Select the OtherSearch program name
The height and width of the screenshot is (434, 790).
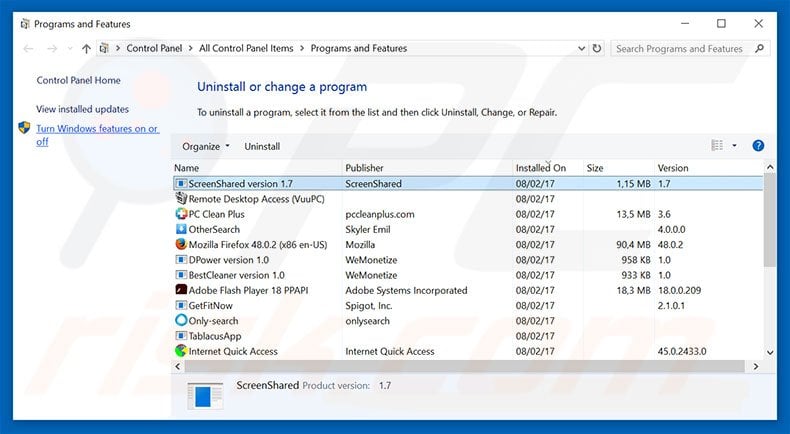point(214,229)
